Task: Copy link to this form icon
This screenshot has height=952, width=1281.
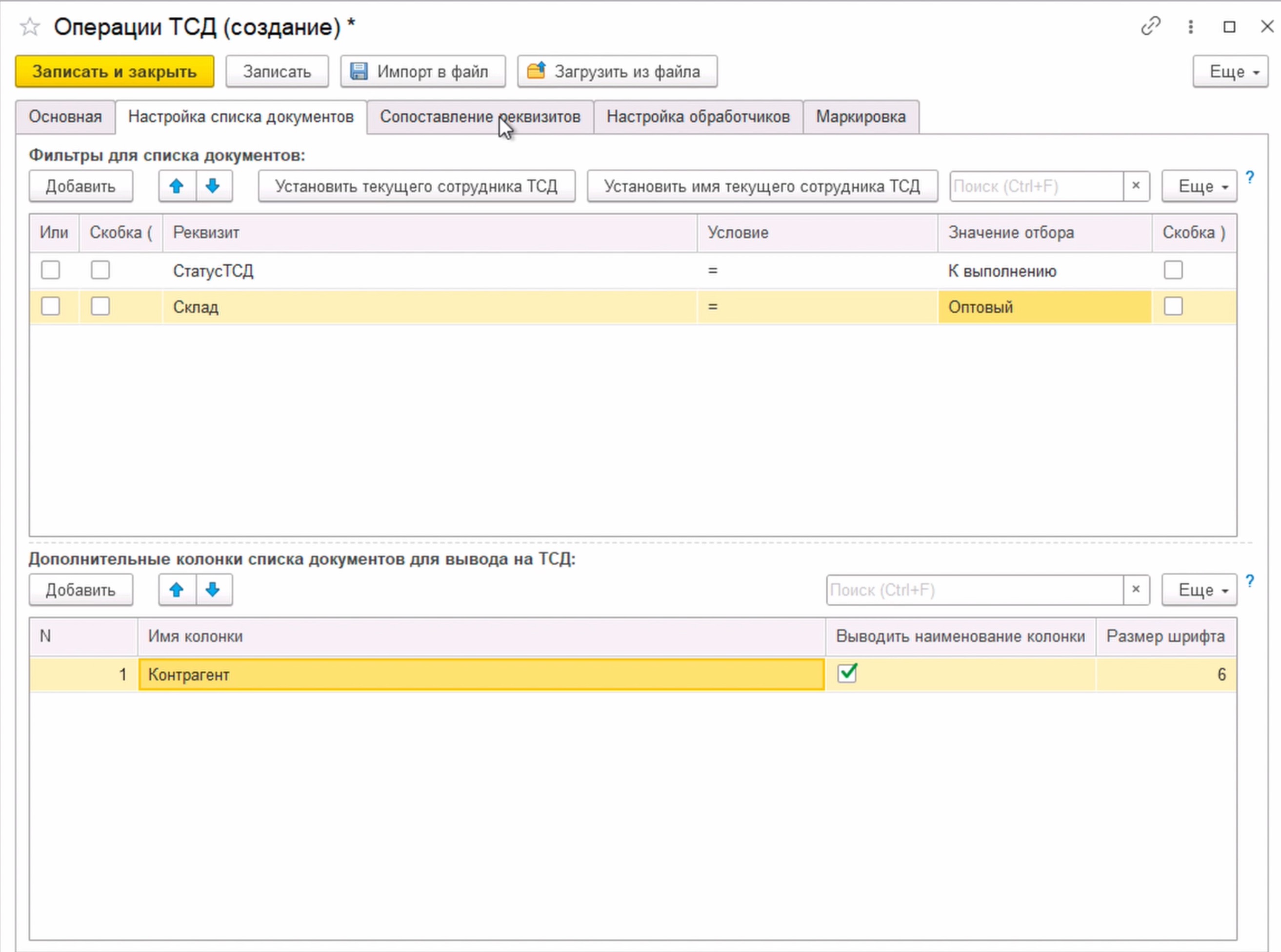Action: [x=1150, y=26]
